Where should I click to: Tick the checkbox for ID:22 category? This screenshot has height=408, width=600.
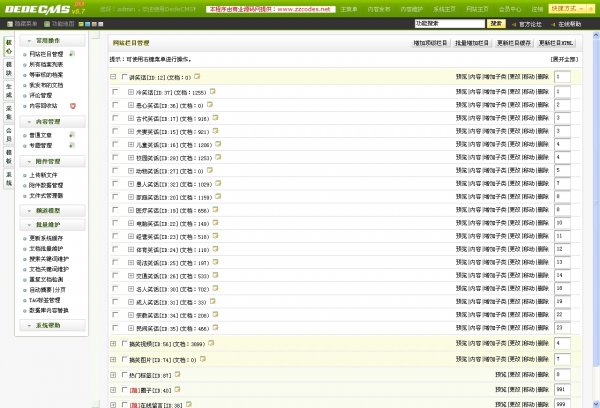pos(115,222)
